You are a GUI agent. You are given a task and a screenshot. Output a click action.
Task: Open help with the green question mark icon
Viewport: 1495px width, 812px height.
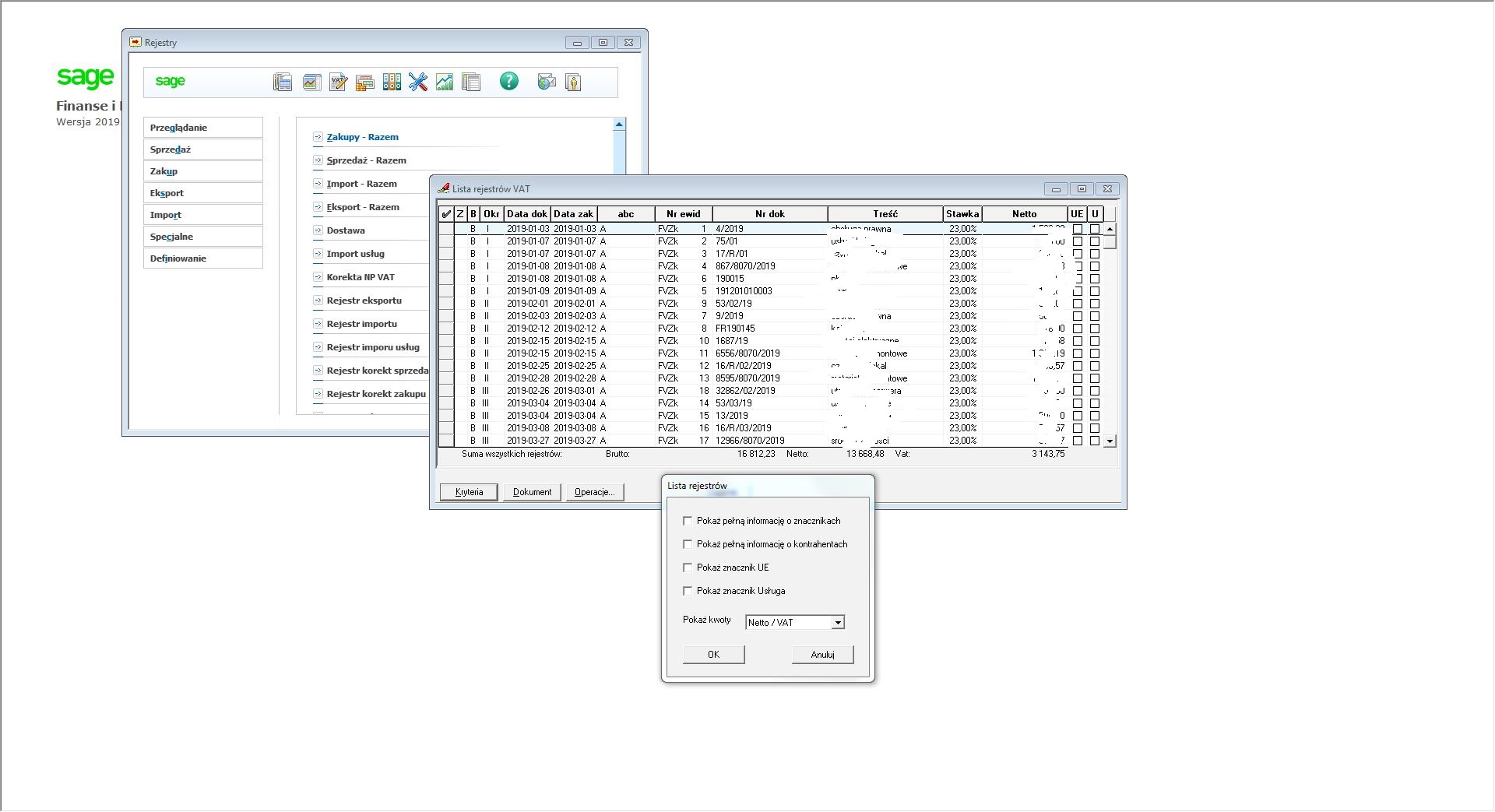pyautogui.click(x=508, y=81)
